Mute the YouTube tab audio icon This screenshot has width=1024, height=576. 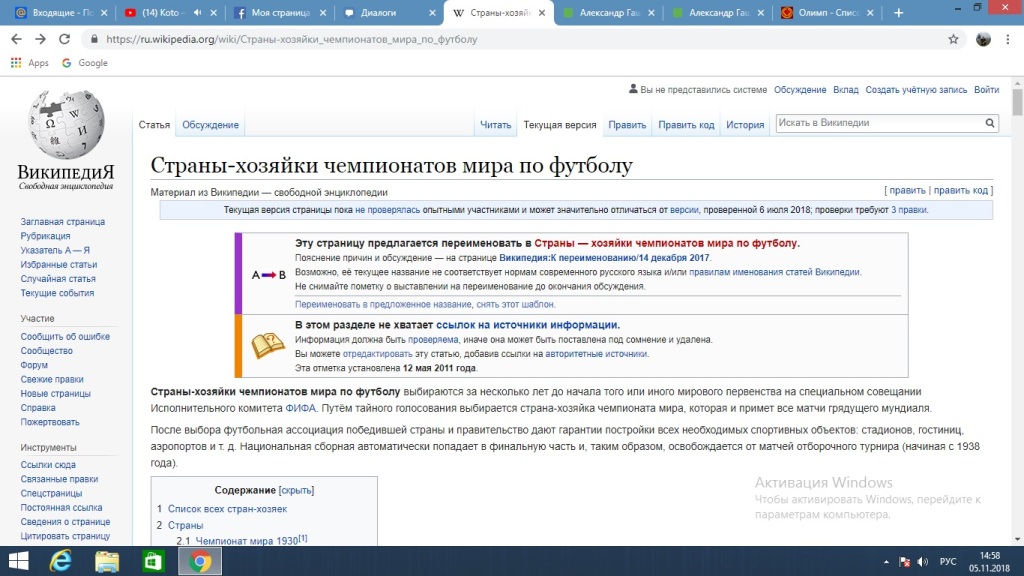[197, 12]
